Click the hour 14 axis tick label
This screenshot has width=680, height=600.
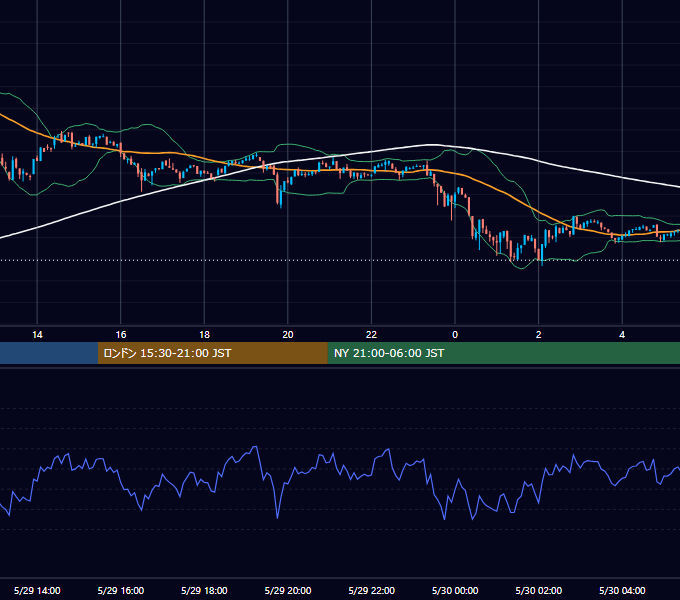click(37, 335)
